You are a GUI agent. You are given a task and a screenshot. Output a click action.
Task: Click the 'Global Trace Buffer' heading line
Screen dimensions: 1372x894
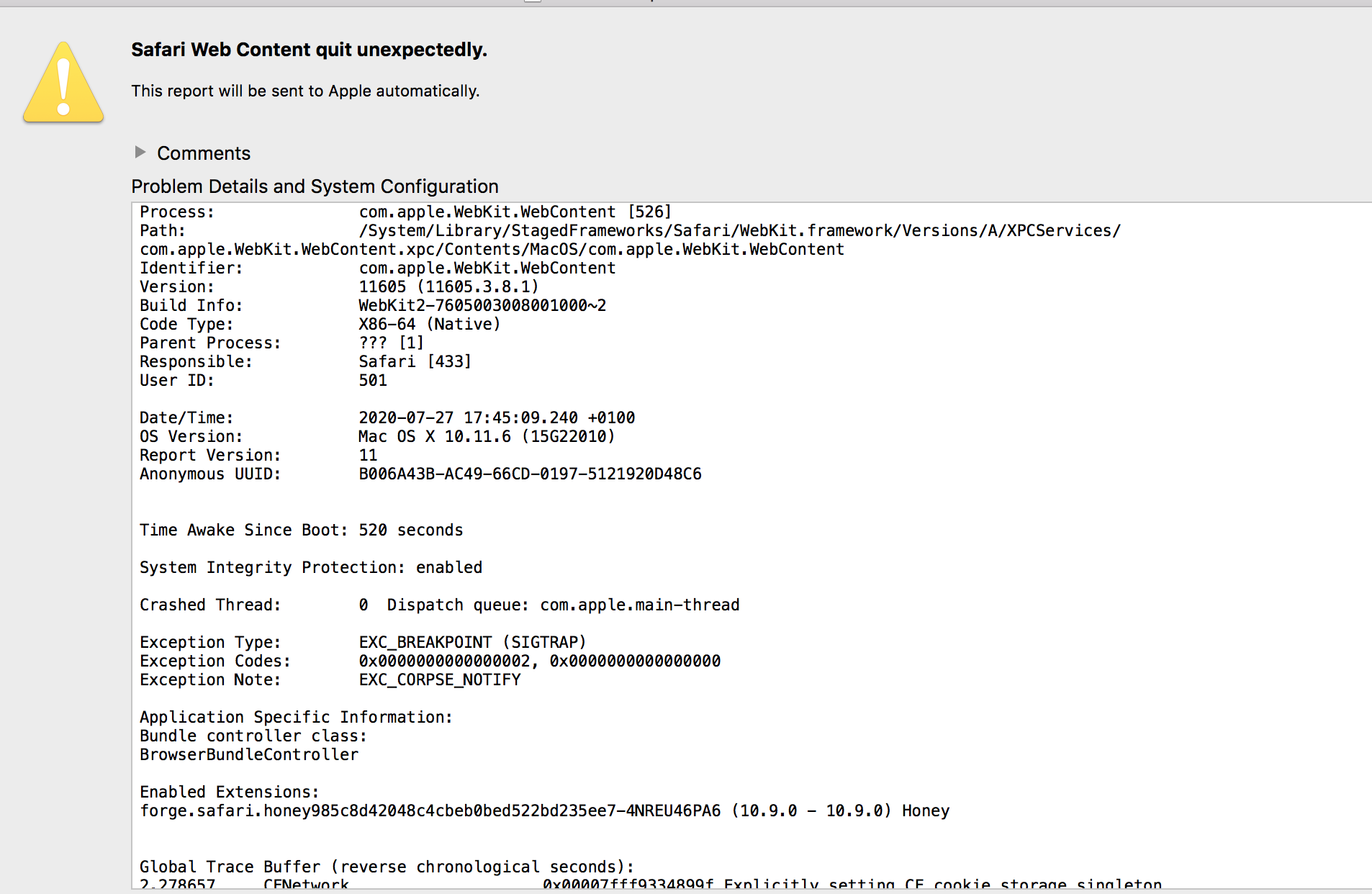tap(387, 867)
